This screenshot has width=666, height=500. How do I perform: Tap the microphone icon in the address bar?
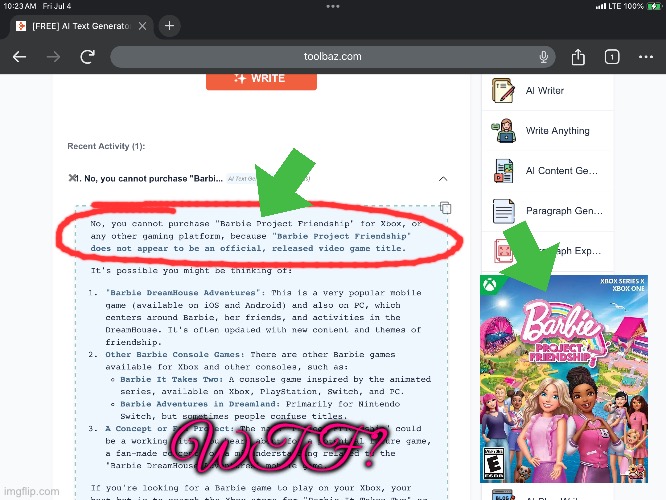543,56
